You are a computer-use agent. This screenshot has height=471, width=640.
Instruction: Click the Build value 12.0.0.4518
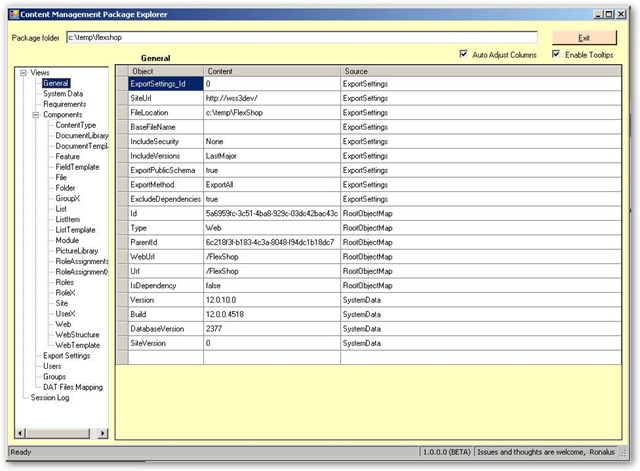272,314
